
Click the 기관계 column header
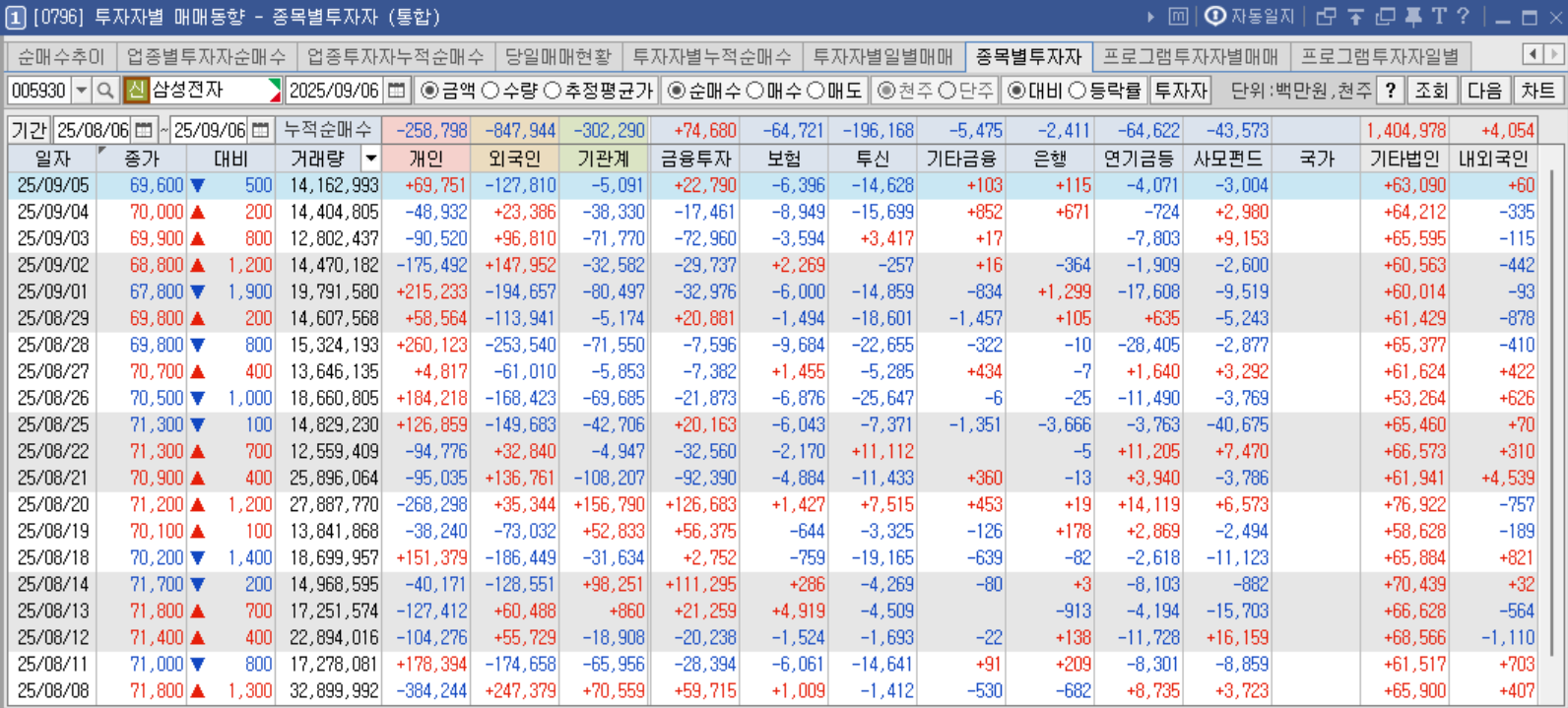604,159
